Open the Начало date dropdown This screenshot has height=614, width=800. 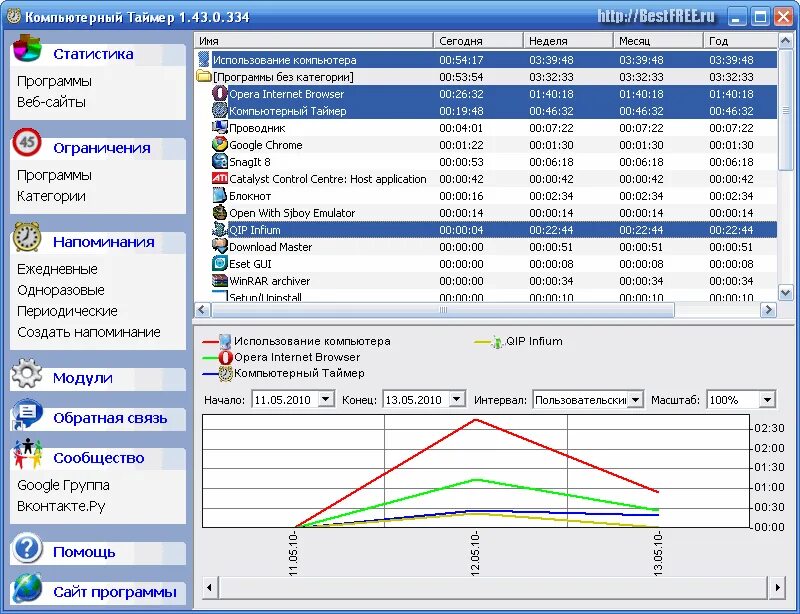tap(326, 399)
